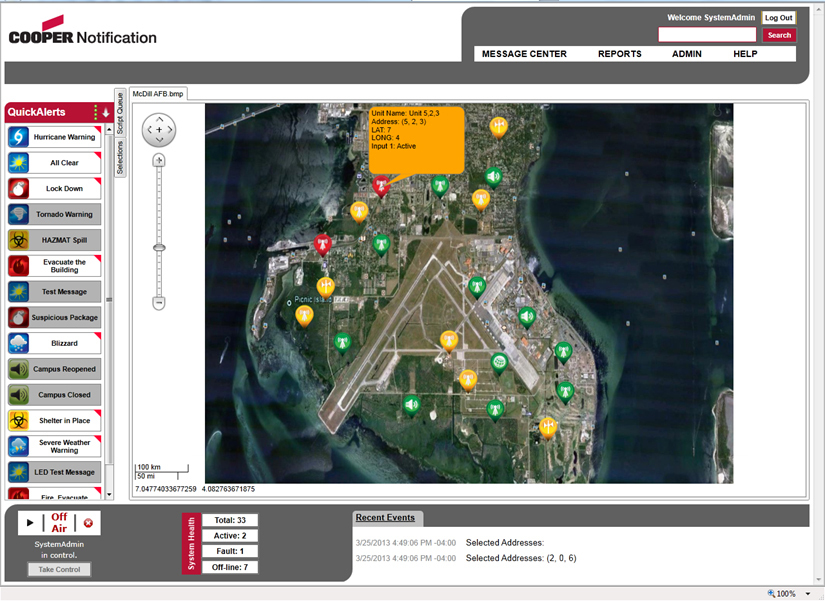Click the Tornado Warning icon
The height and width of the screenshot is (601, 825).
[x=18, y=214]
